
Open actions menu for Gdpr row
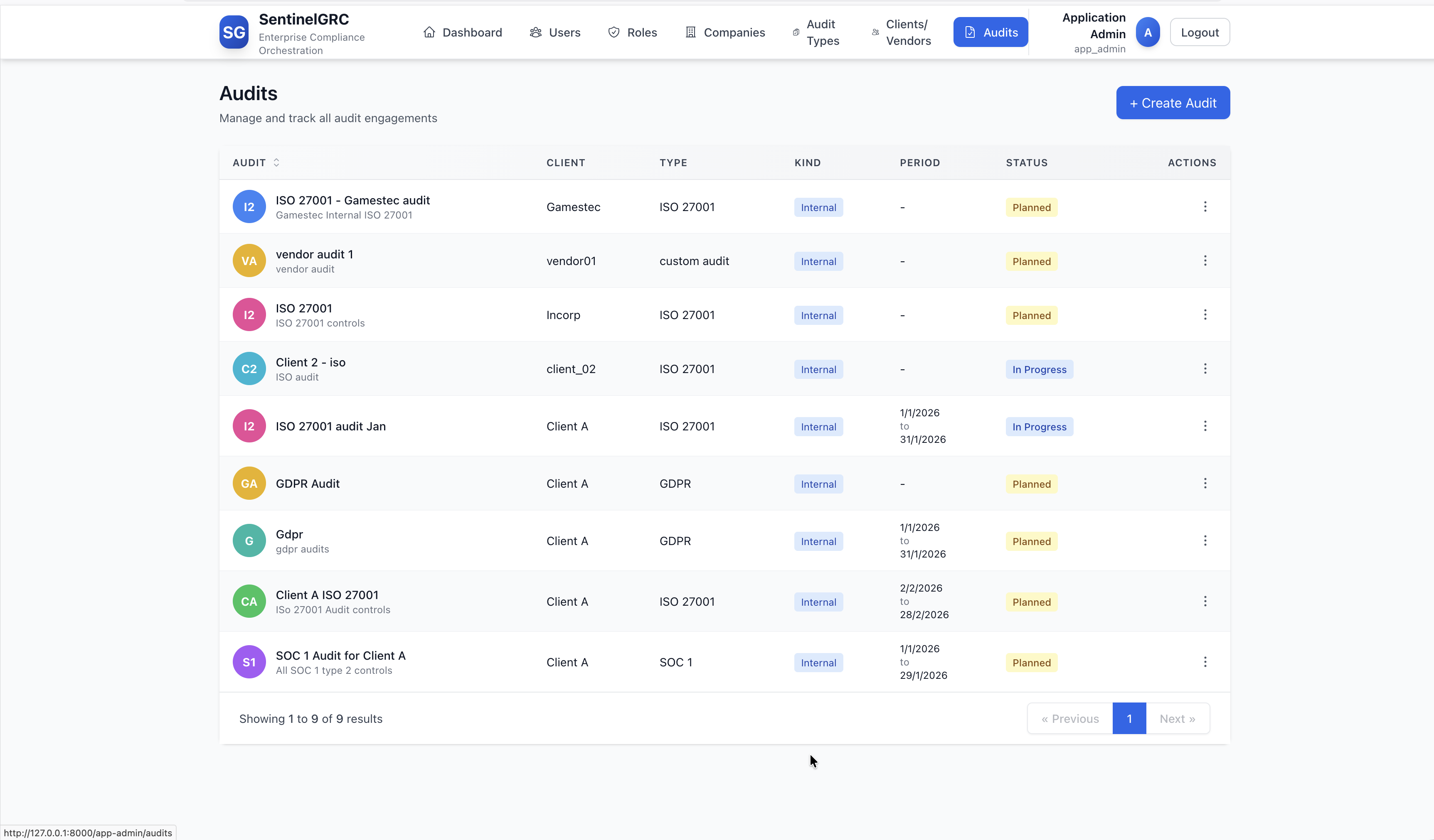click(x=1205, y=541)
